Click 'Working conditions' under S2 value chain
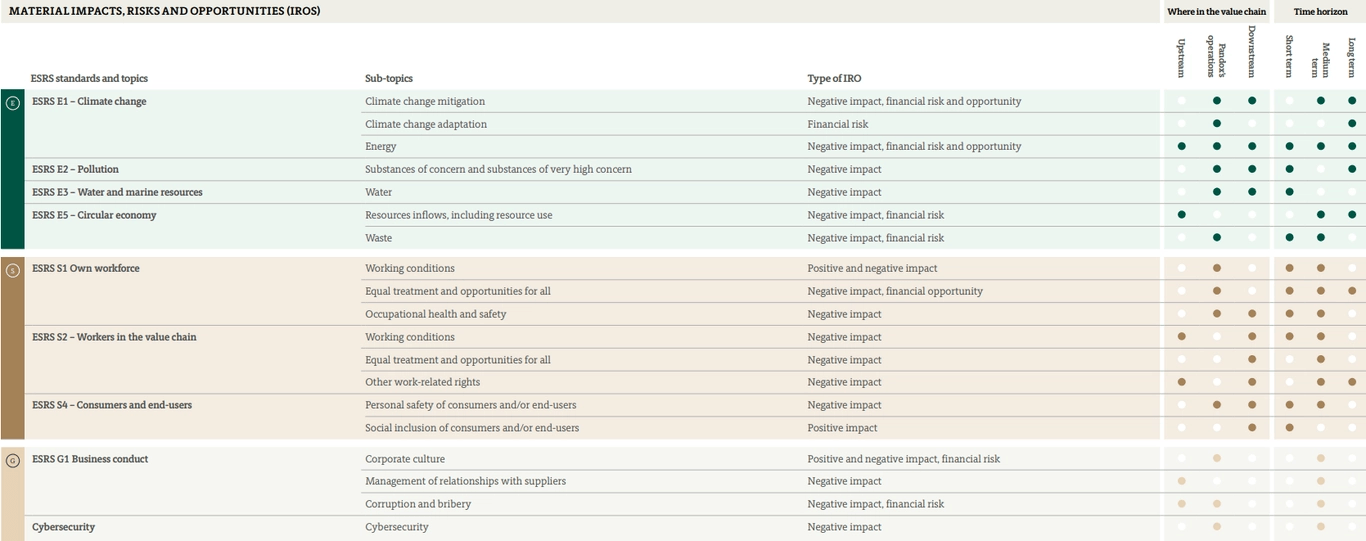The image size is (1366, 541). click(410, 337)
